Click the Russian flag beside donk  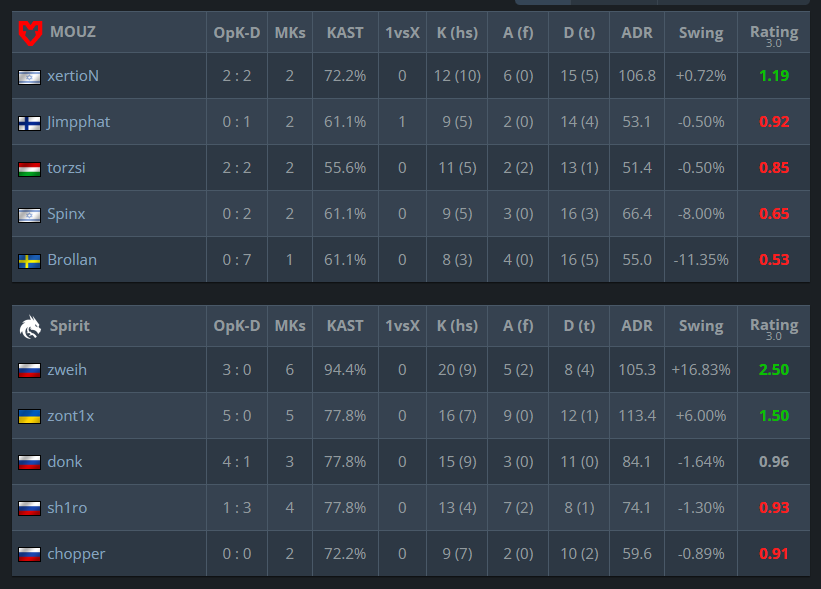coord(29,463)
